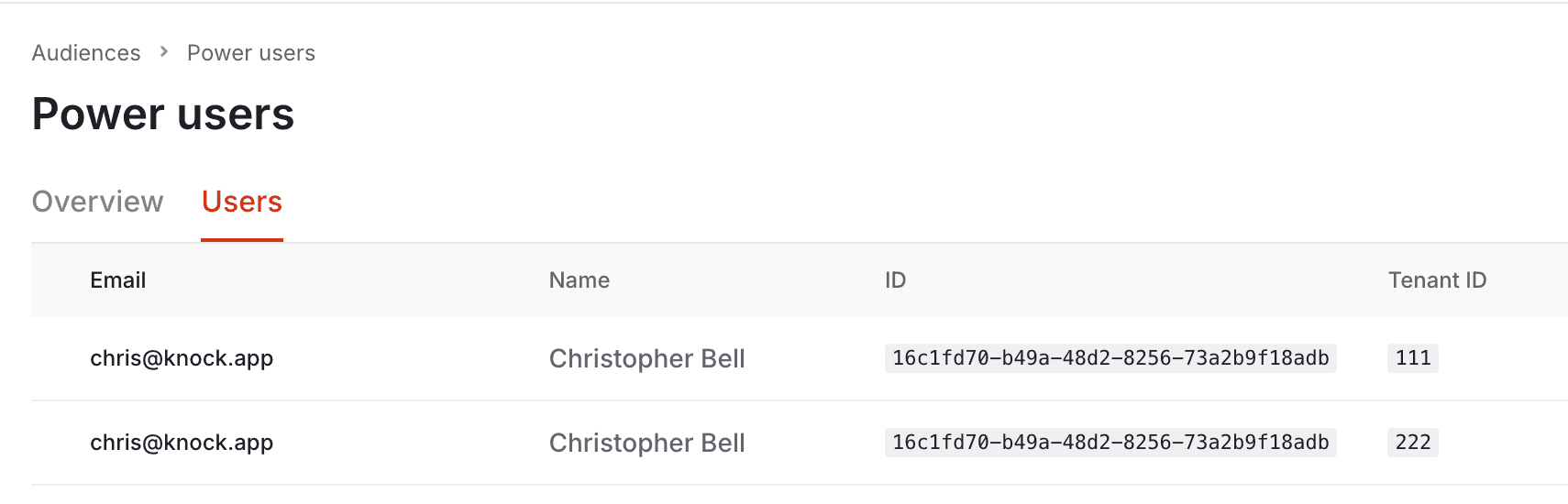
Task: Click the breadcrumb chevron separator arrow
Action: tap(164, 52)
